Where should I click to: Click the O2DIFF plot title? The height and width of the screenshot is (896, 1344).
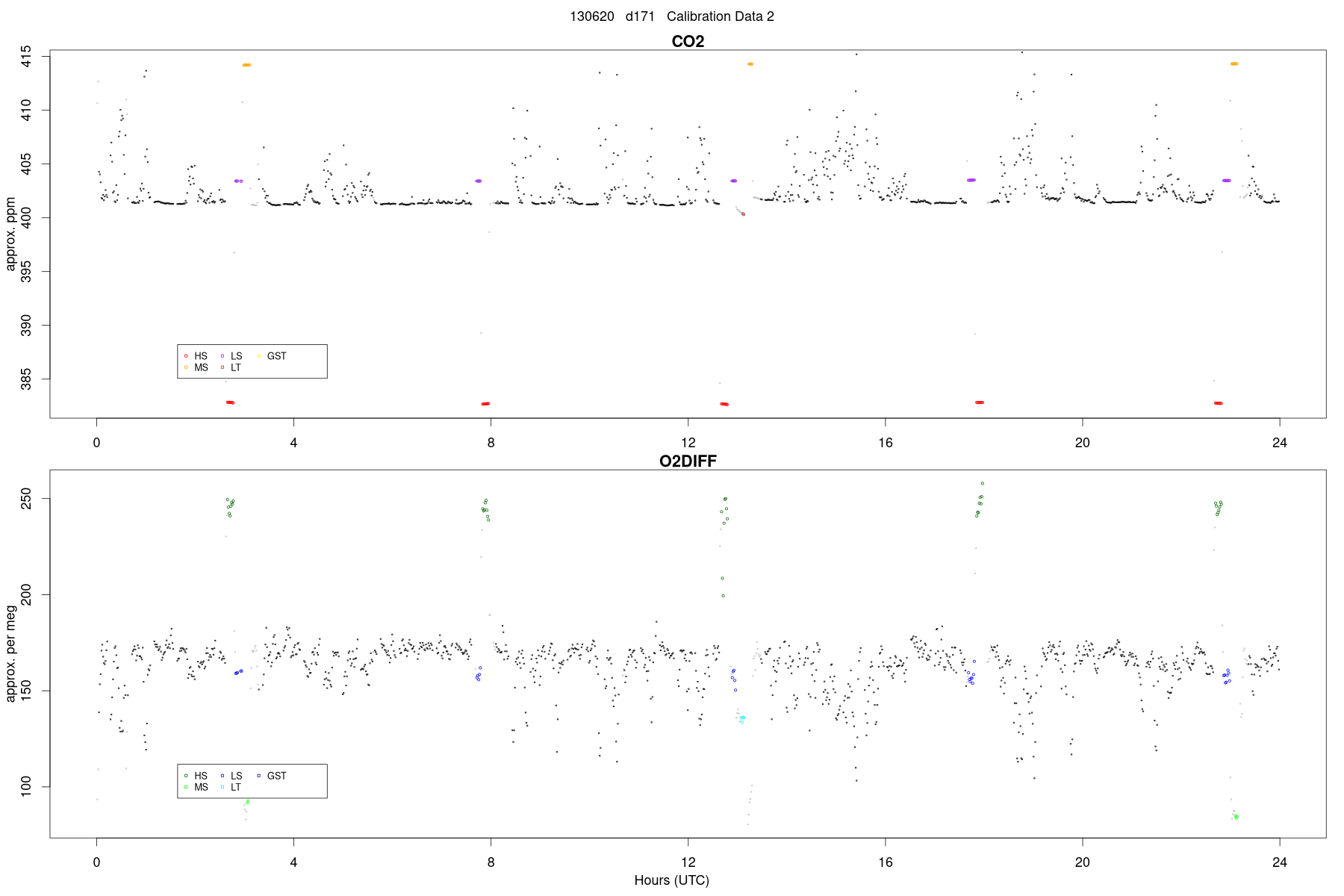(688, 461)
